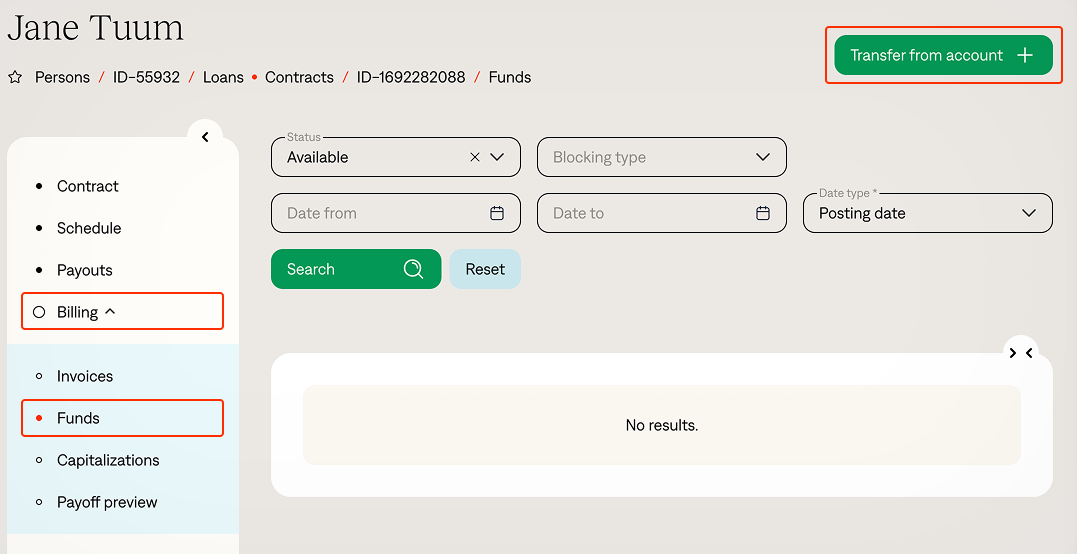Click the Persons breadcrumb link

62,77
